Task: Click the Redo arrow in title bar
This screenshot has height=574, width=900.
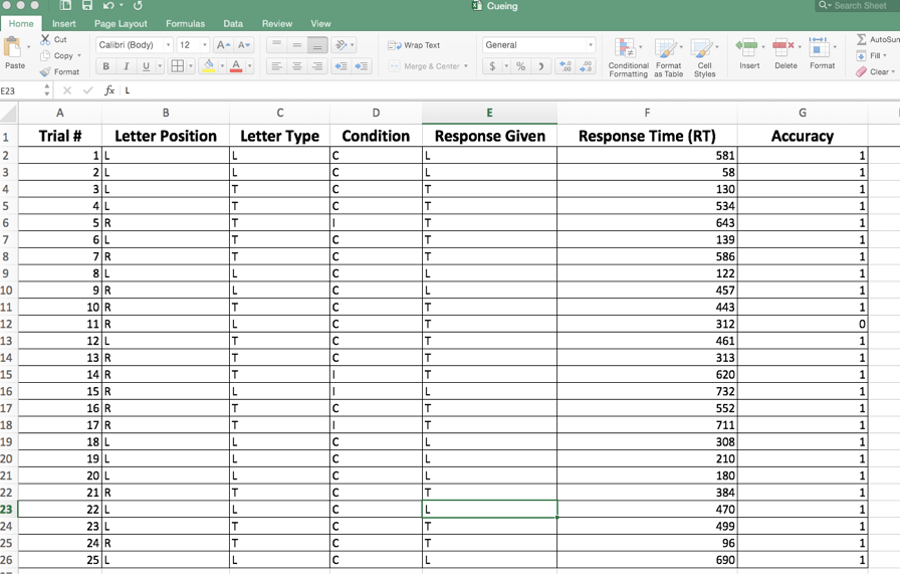Action: [138, 6]
